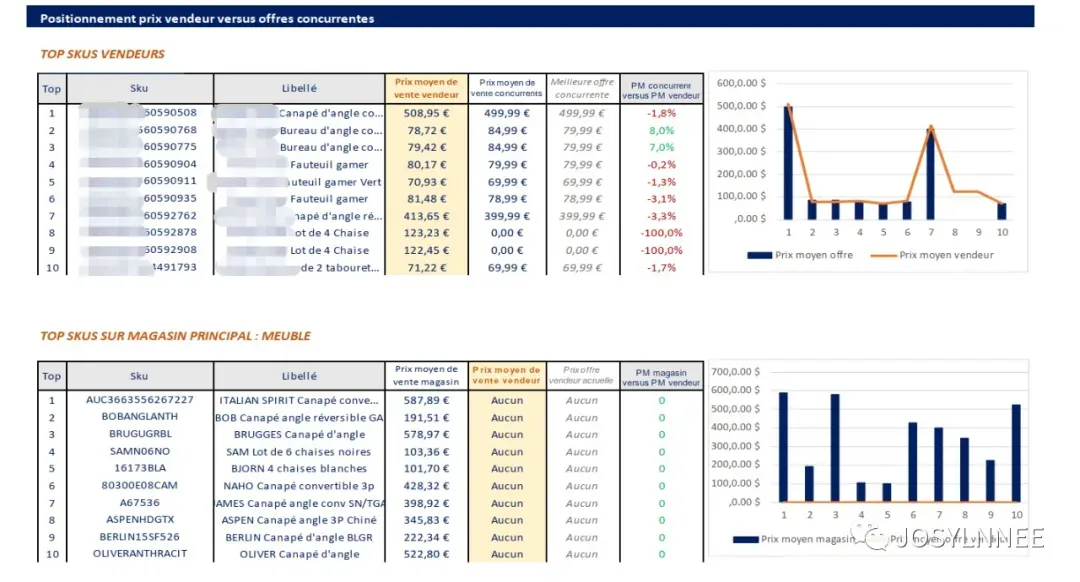Select the OLIVERANTHRACIT SKU cell

click(140, 554)
